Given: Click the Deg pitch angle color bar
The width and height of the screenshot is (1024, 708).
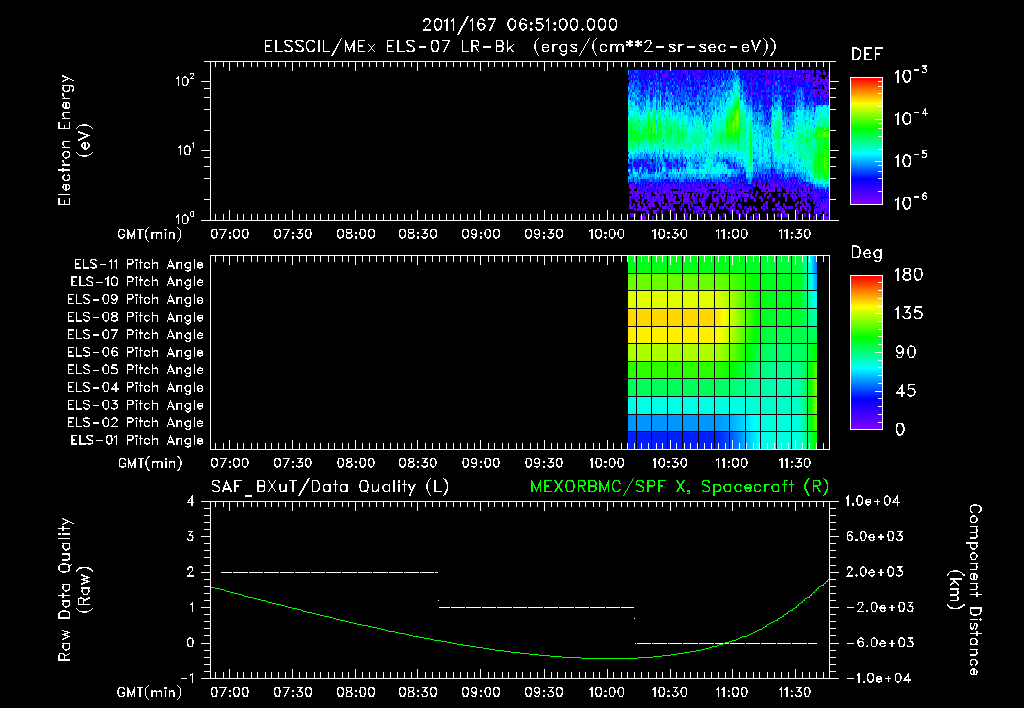Looking at the screenshot, I should (x=866, y=352).
